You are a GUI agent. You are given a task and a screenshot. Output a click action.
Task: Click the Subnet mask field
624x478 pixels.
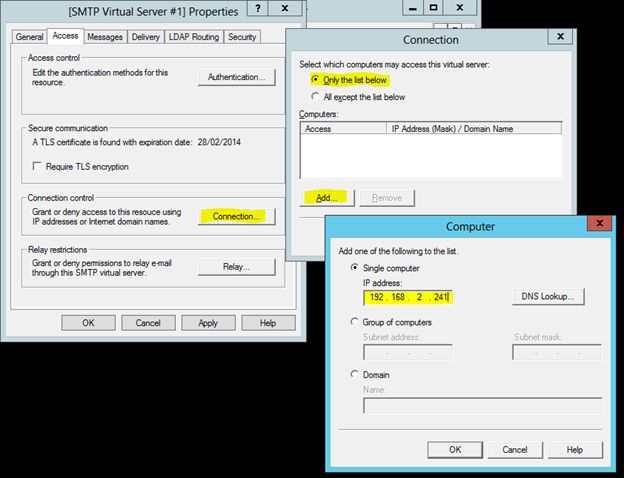click(x=557, y=353)
